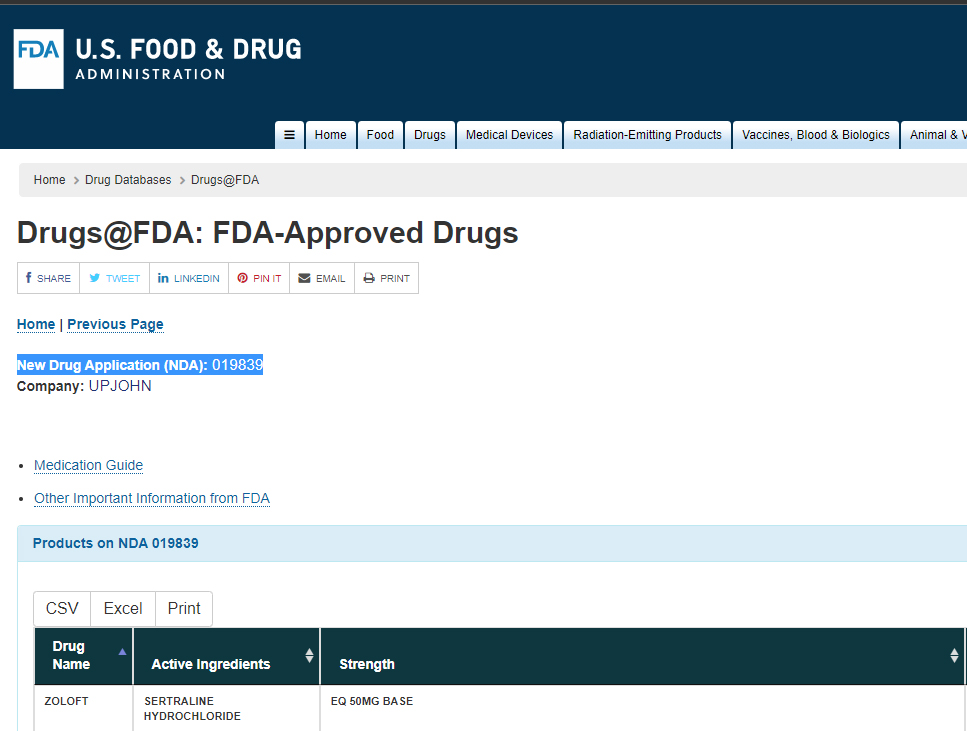Sort table by Strength column
Screen dimensions: 967x731
pos(643,656)
